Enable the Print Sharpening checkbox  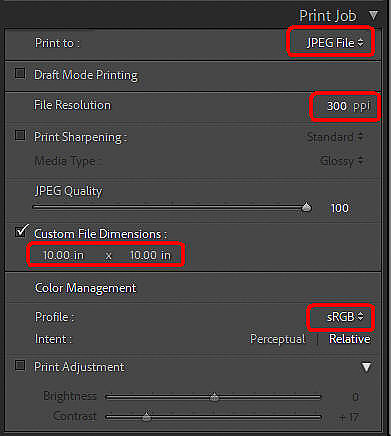click(20, 135)
